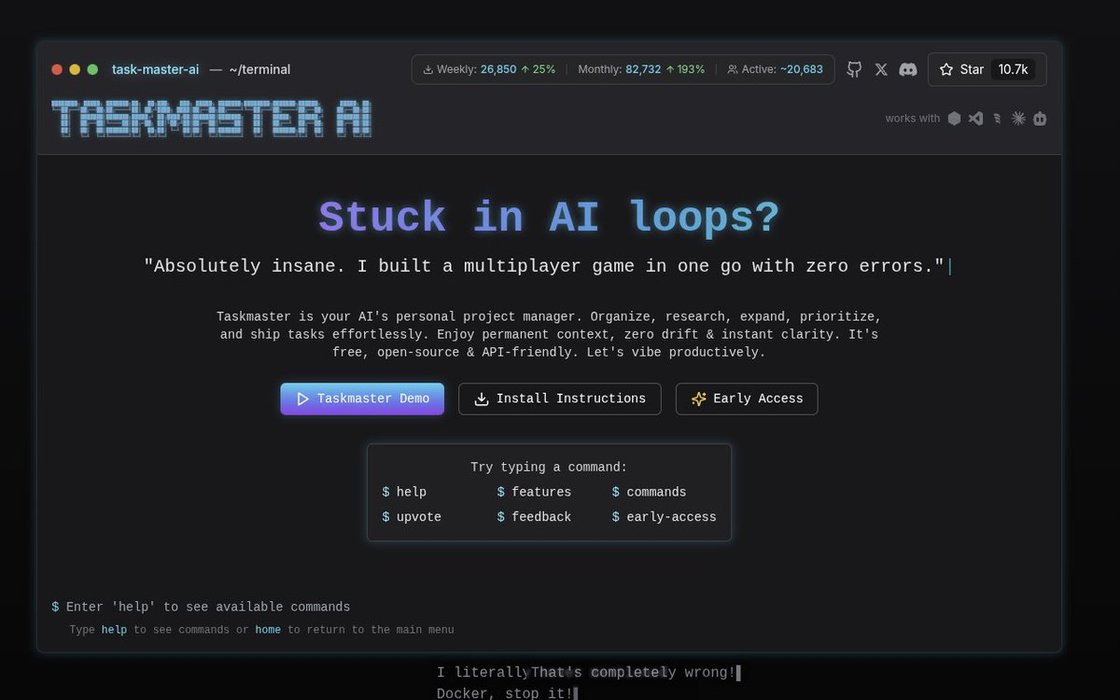The image size is (1120, 700).
Task: Click the Taskmaster AI pixel logo
Action: click(212, 118)
